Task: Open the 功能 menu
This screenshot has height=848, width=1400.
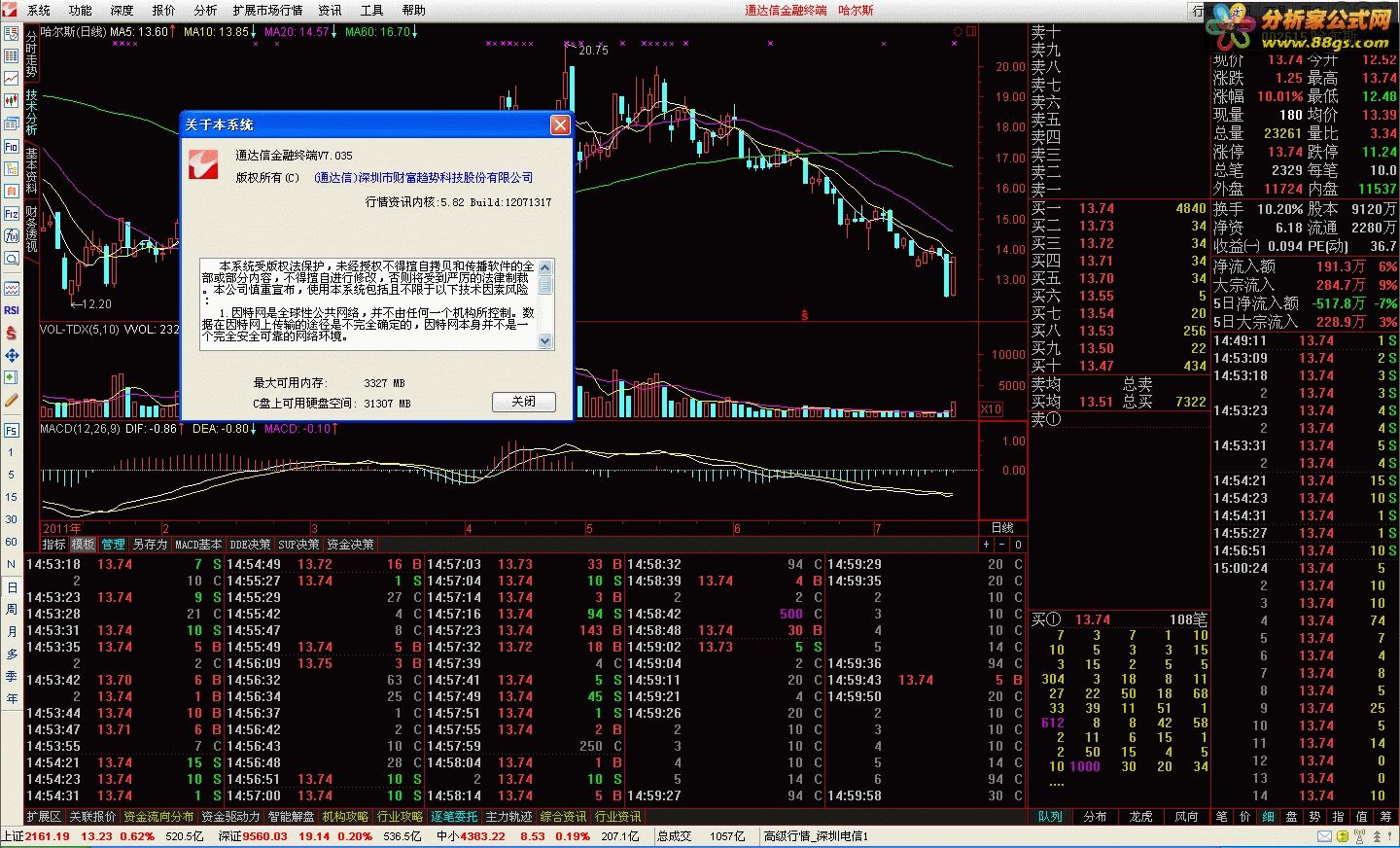Action: coord(81,10)
